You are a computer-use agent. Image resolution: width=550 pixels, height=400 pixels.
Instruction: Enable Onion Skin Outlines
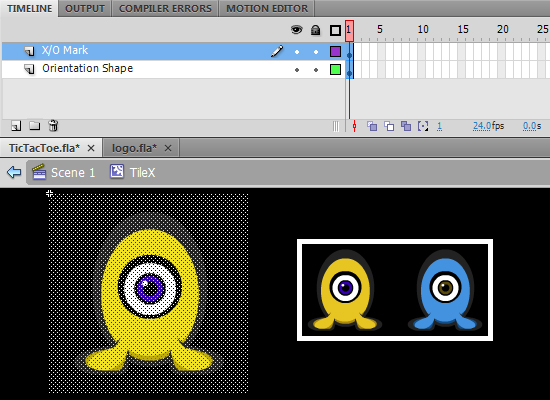point(389,126)
